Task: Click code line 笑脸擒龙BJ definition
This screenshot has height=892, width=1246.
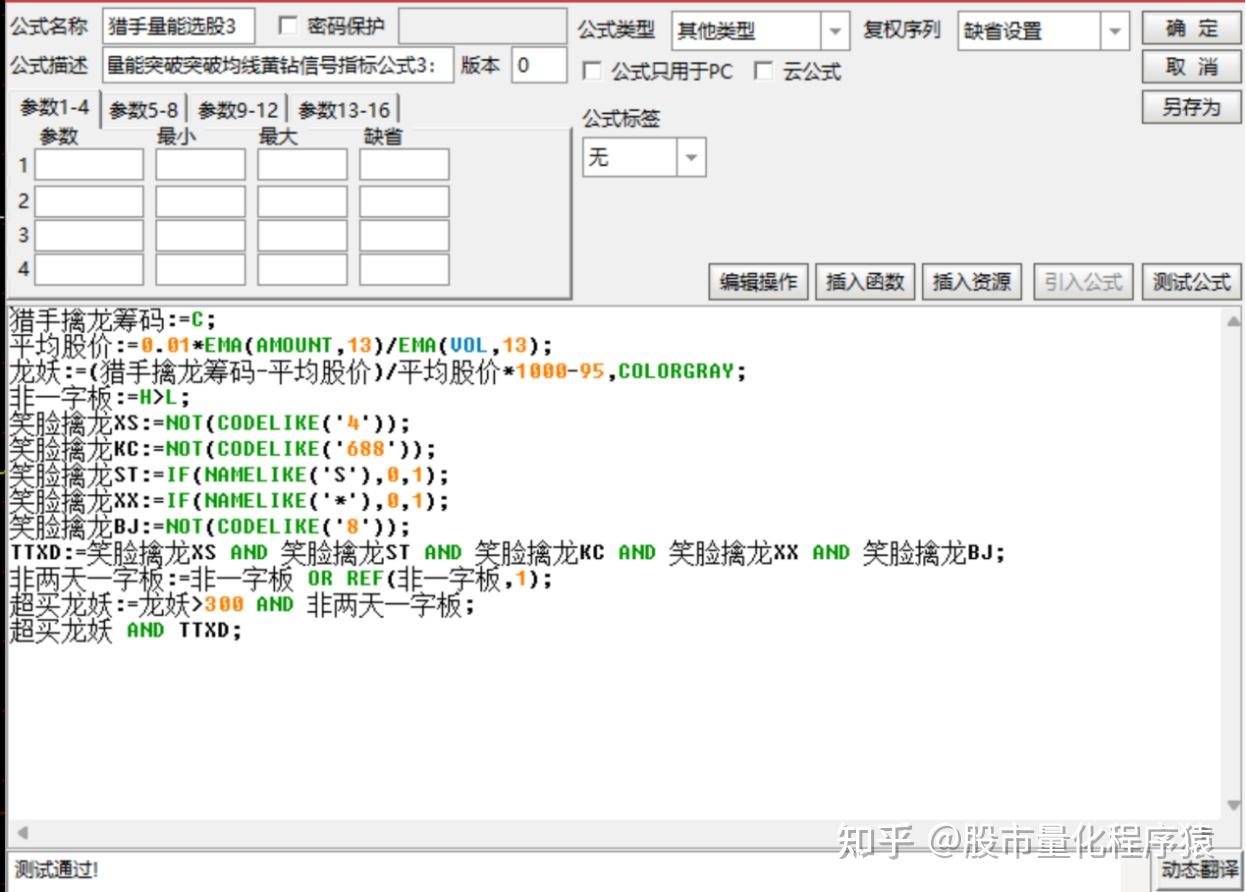Action: tap(210, 527)
